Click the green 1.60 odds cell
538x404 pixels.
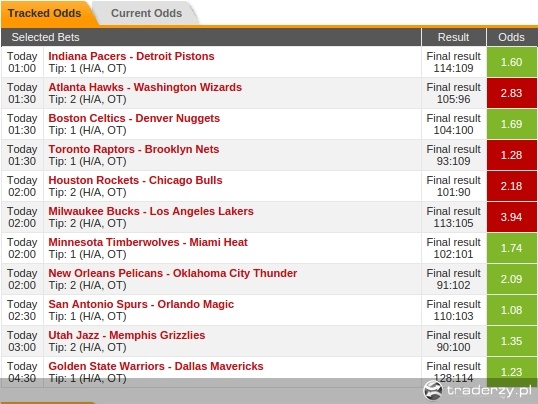coord(512,62)
